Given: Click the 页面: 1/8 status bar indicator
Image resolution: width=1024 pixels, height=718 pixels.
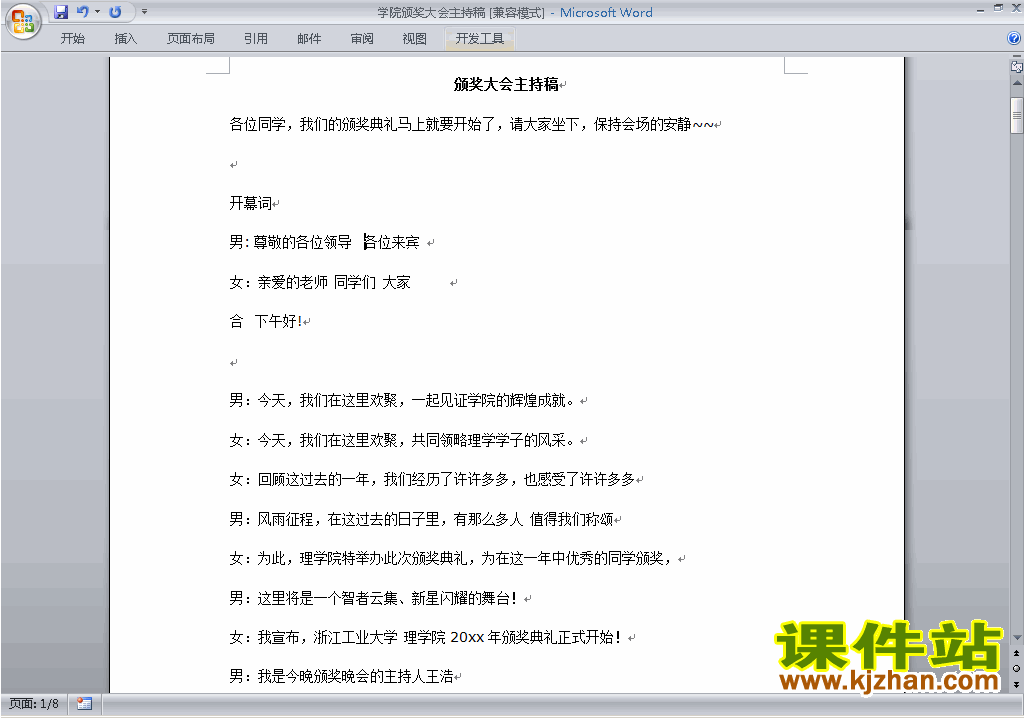Looking at the screenshot, I should click(x=34, y=704).
